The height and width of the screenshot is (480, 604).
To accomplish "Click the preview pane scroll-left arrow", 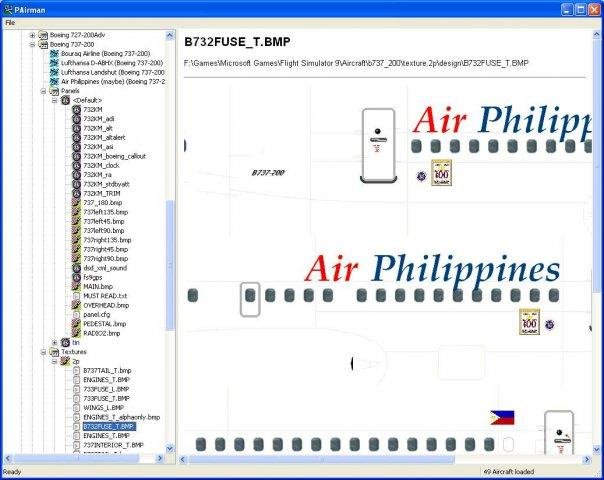I will click(183, 459).
